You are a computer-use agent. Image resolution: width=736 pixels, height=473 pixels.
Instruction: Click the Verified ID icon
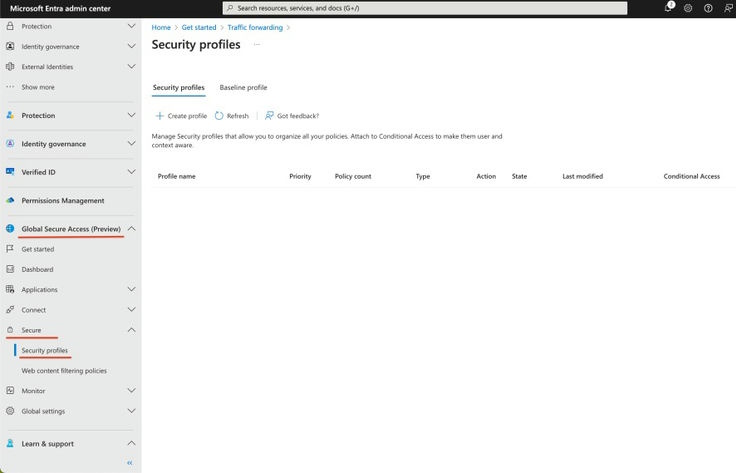pyautogui.click(x=10, y=172)
